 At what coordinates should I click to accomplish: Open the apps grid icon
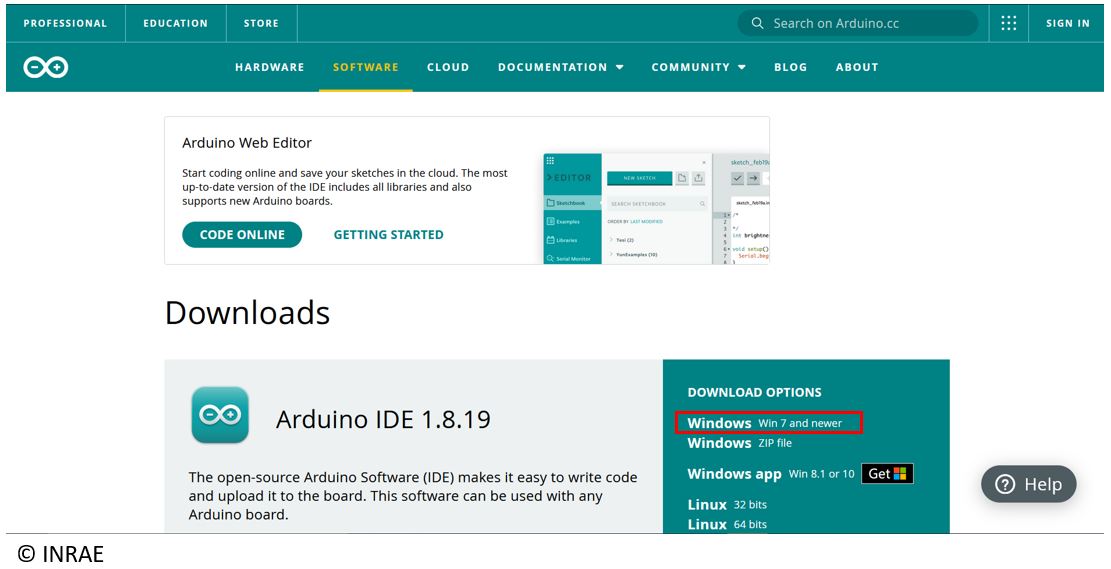pyautogui.click(x=1008, y=23)
